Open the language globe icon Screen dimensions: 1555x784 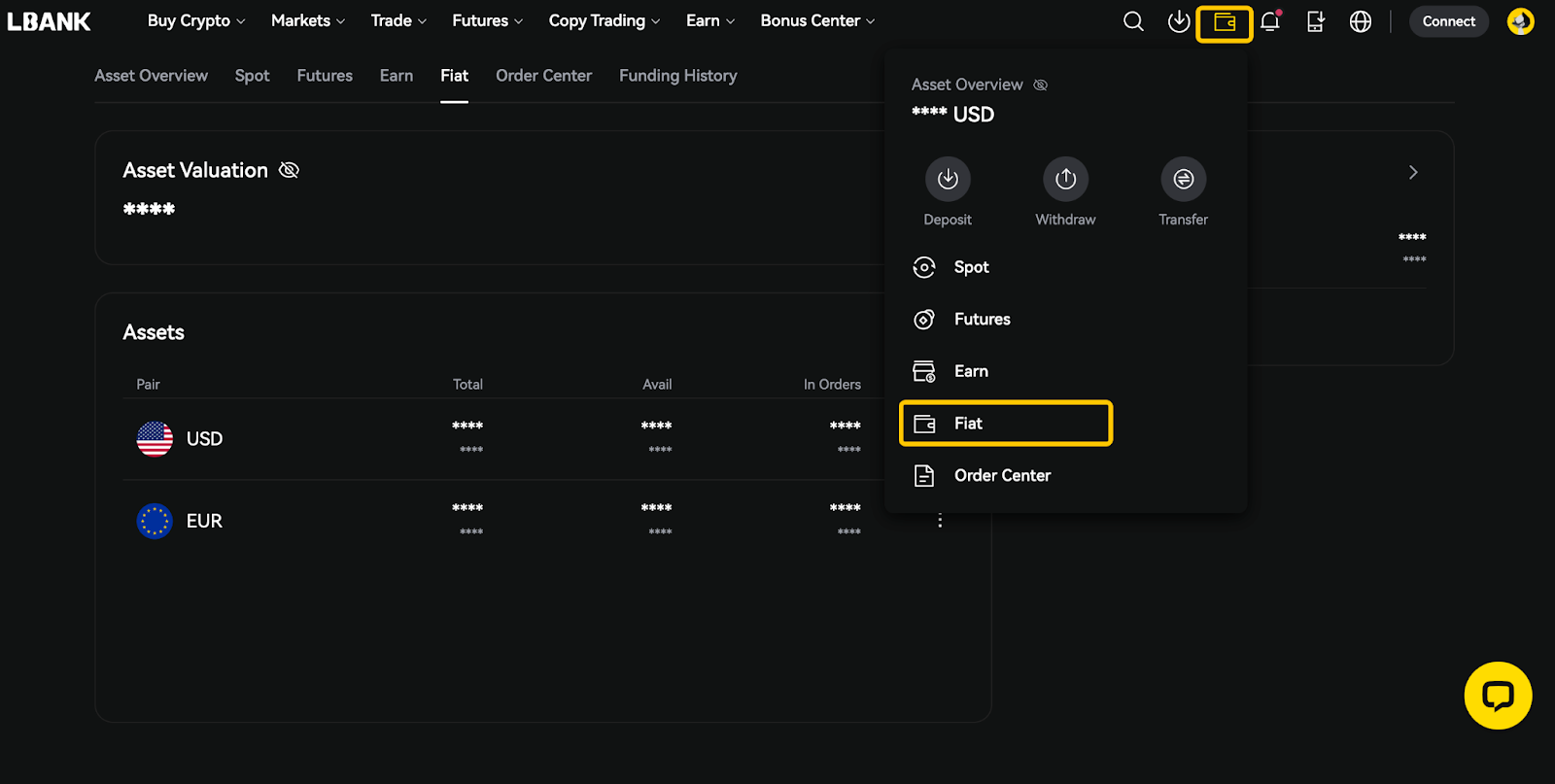coord(1361,21)
